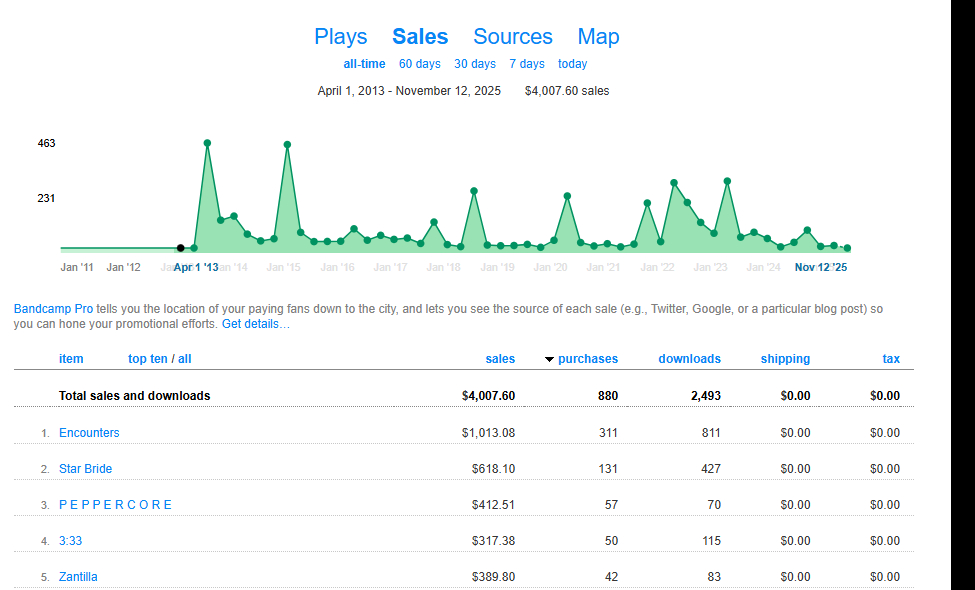Open the Sources tab
Viewport: 975px width, 590px height.
pos(512,37)
